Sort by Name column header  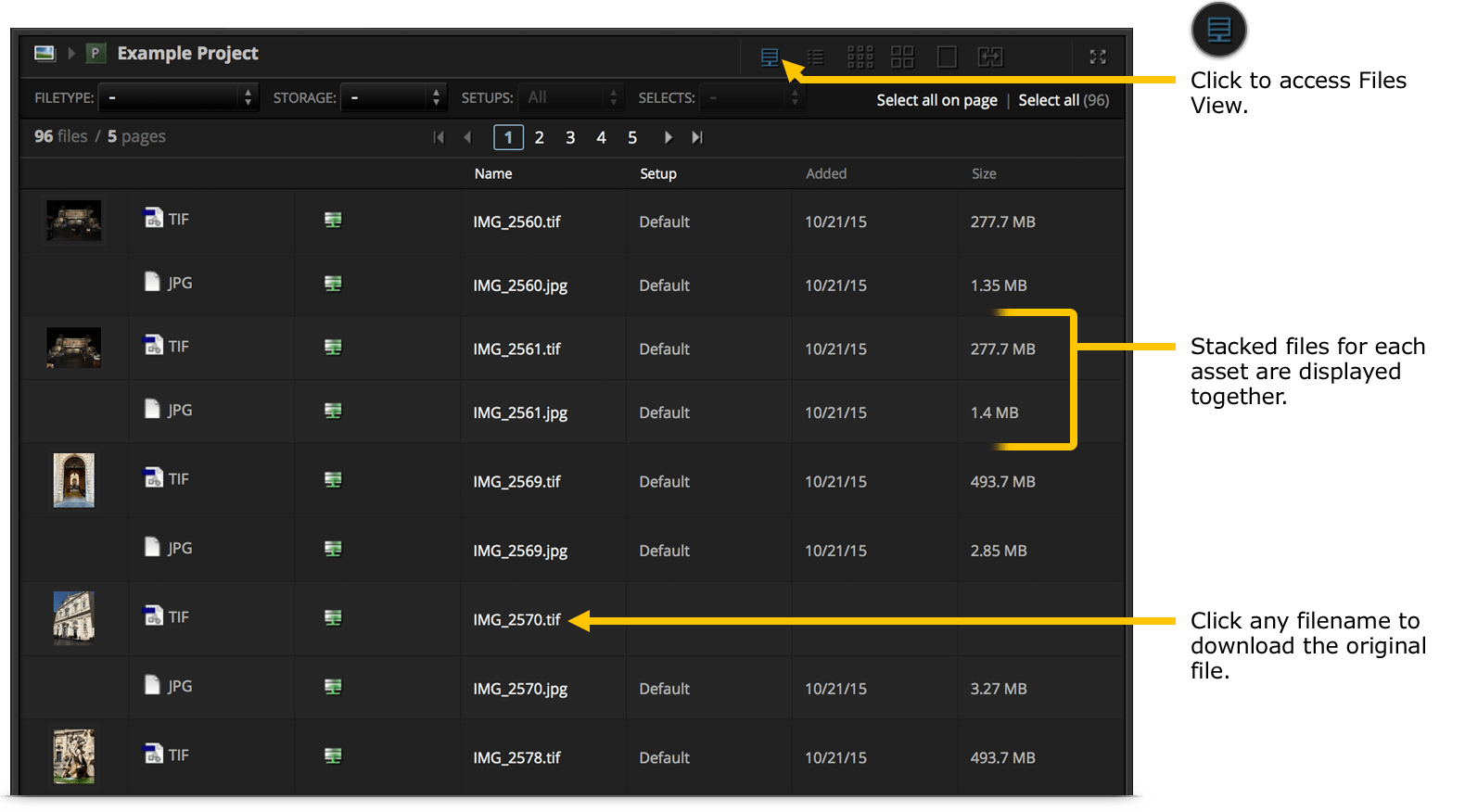[x=493, y=173]
